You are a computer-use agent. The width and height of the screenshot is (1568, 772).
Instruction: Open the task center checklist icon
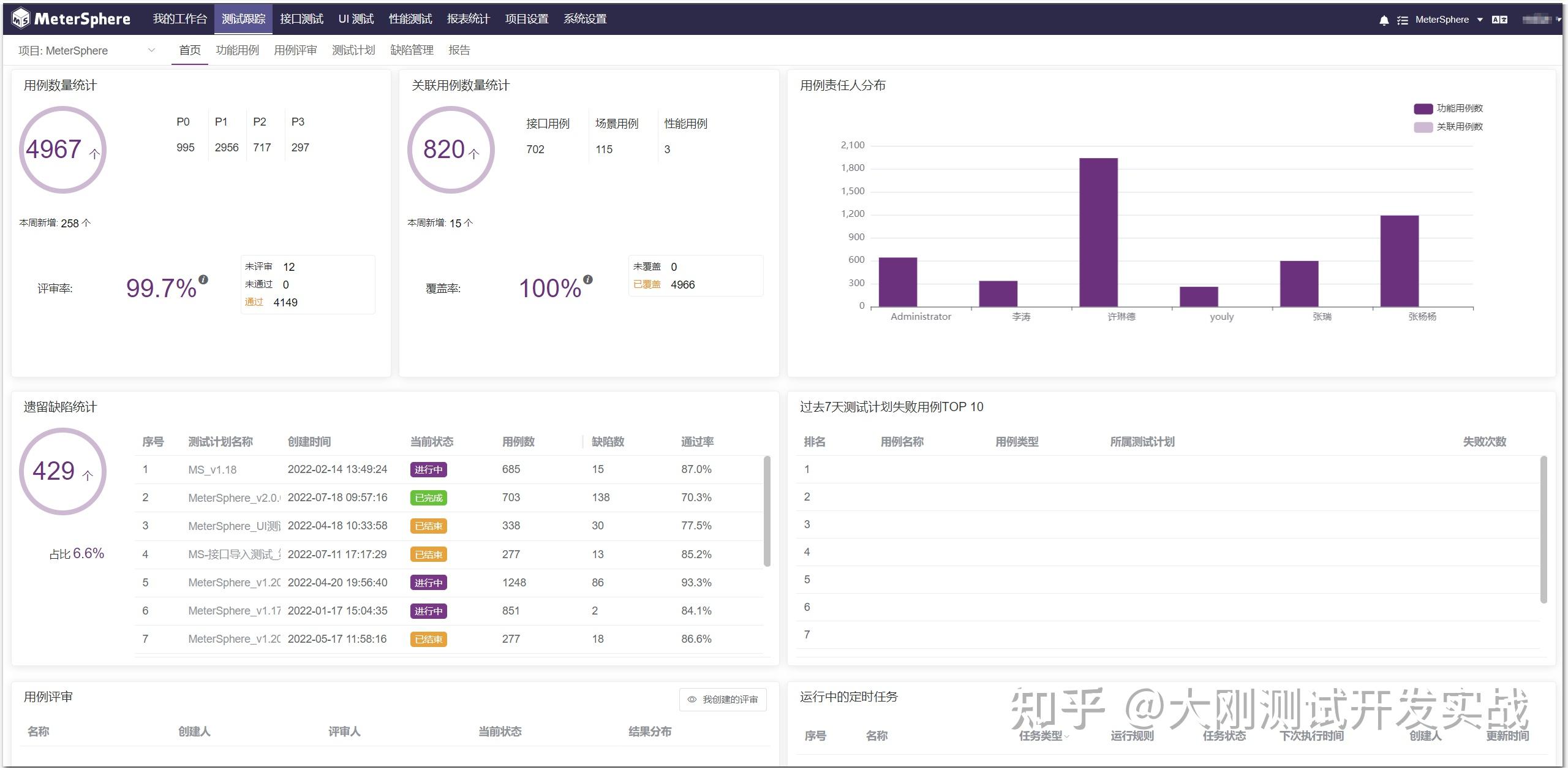point(1402,20)
